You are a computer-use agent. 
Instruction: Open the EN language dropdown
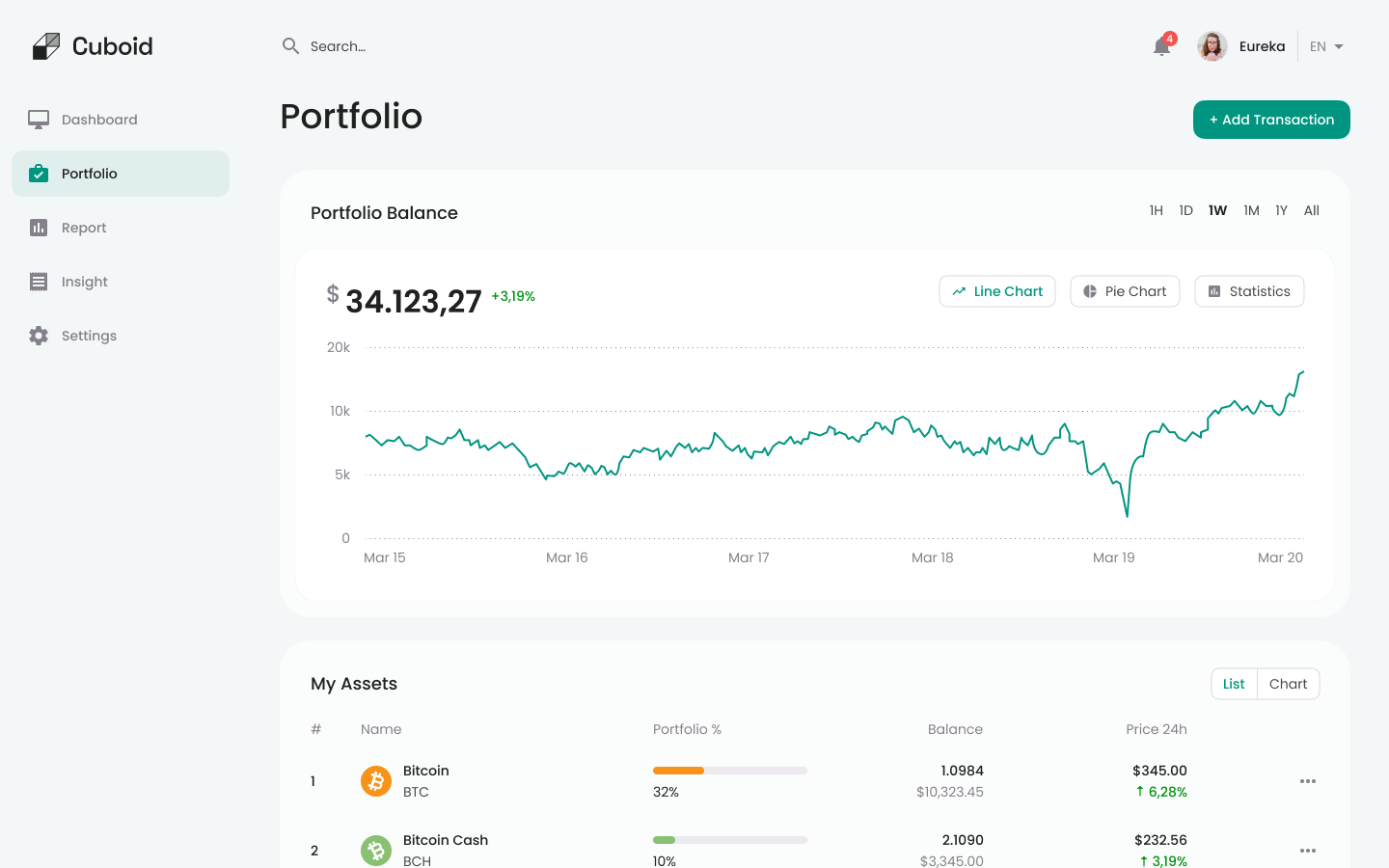(x=1324, y=45)
